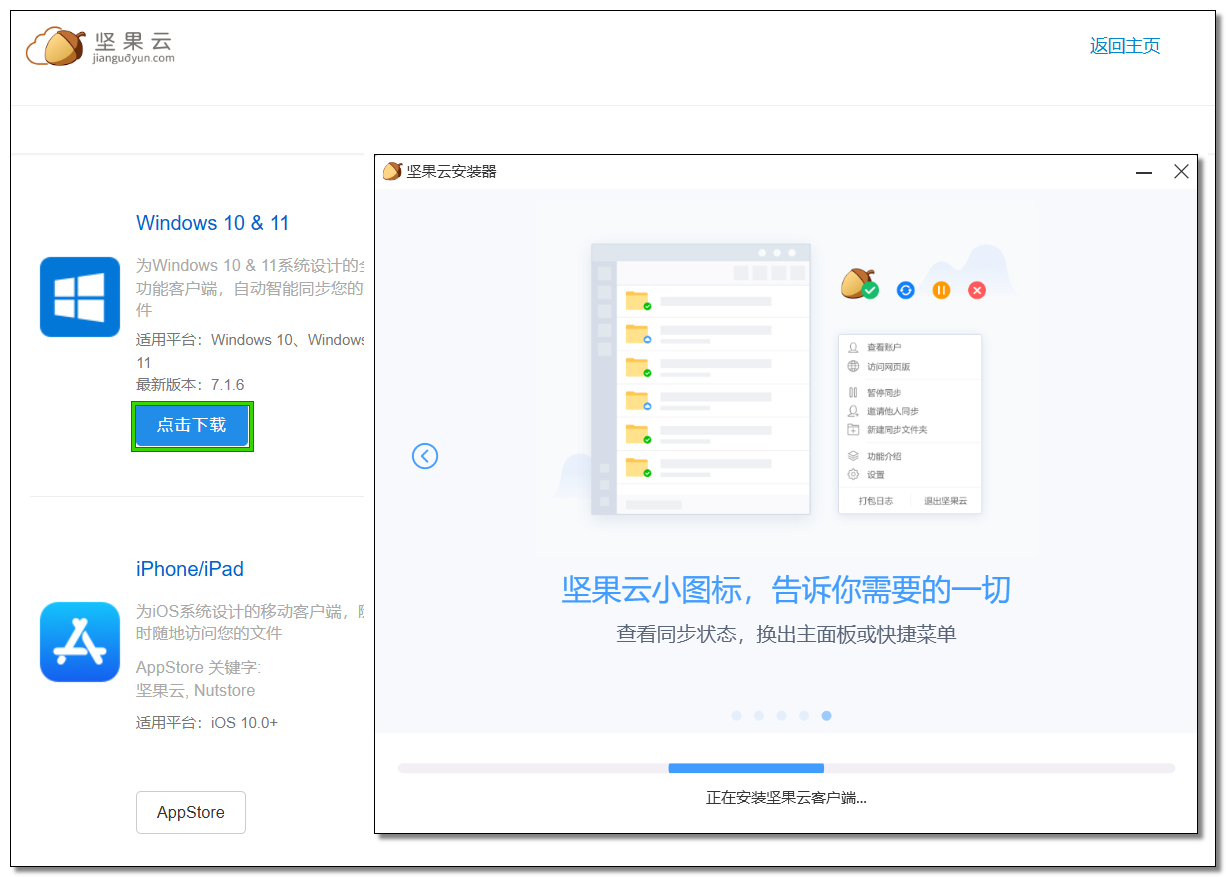
Task: Select the second carousel dot
Action: tap(759, 716)
